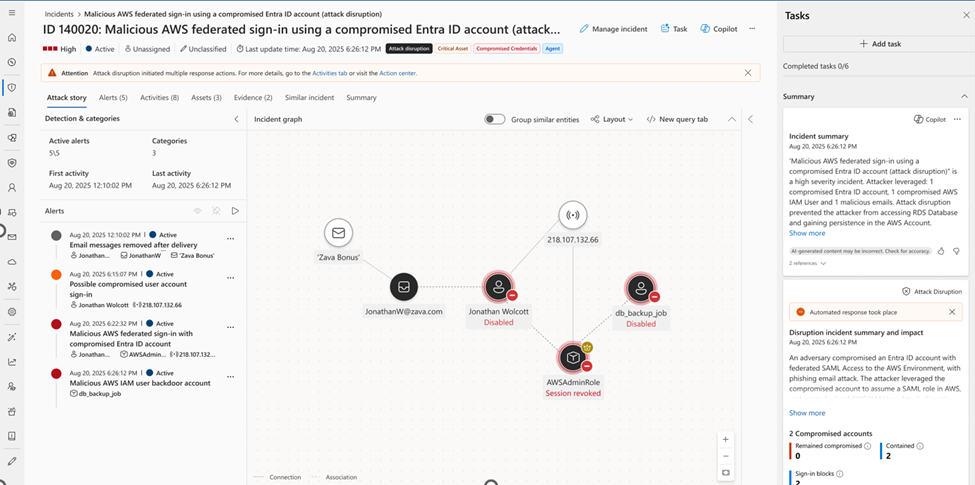Image resolution: width=975 pixels, height=485 pixels.
Task: Open the Action center link
Action: click(398, 73)
